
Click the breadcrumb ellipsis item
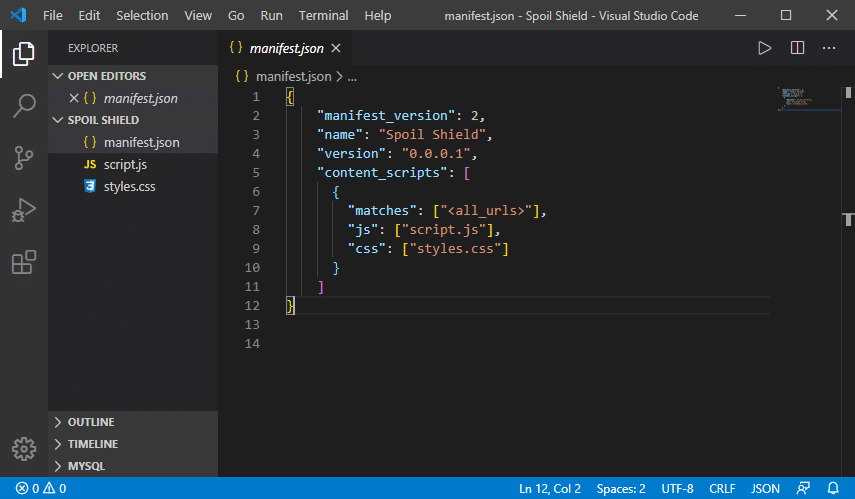[x=352, y=77]
